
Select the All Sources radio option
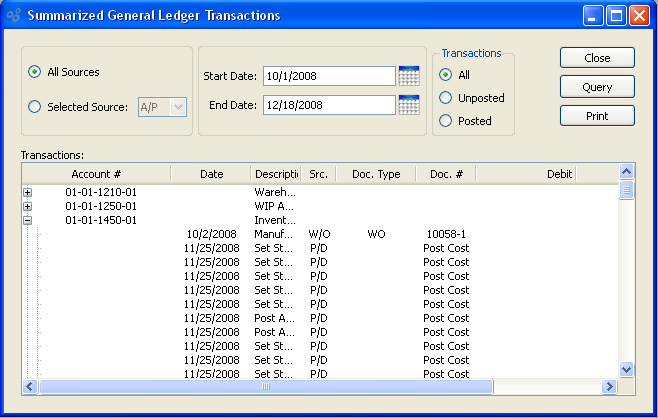pyautogui.click(x=36, y=72)
